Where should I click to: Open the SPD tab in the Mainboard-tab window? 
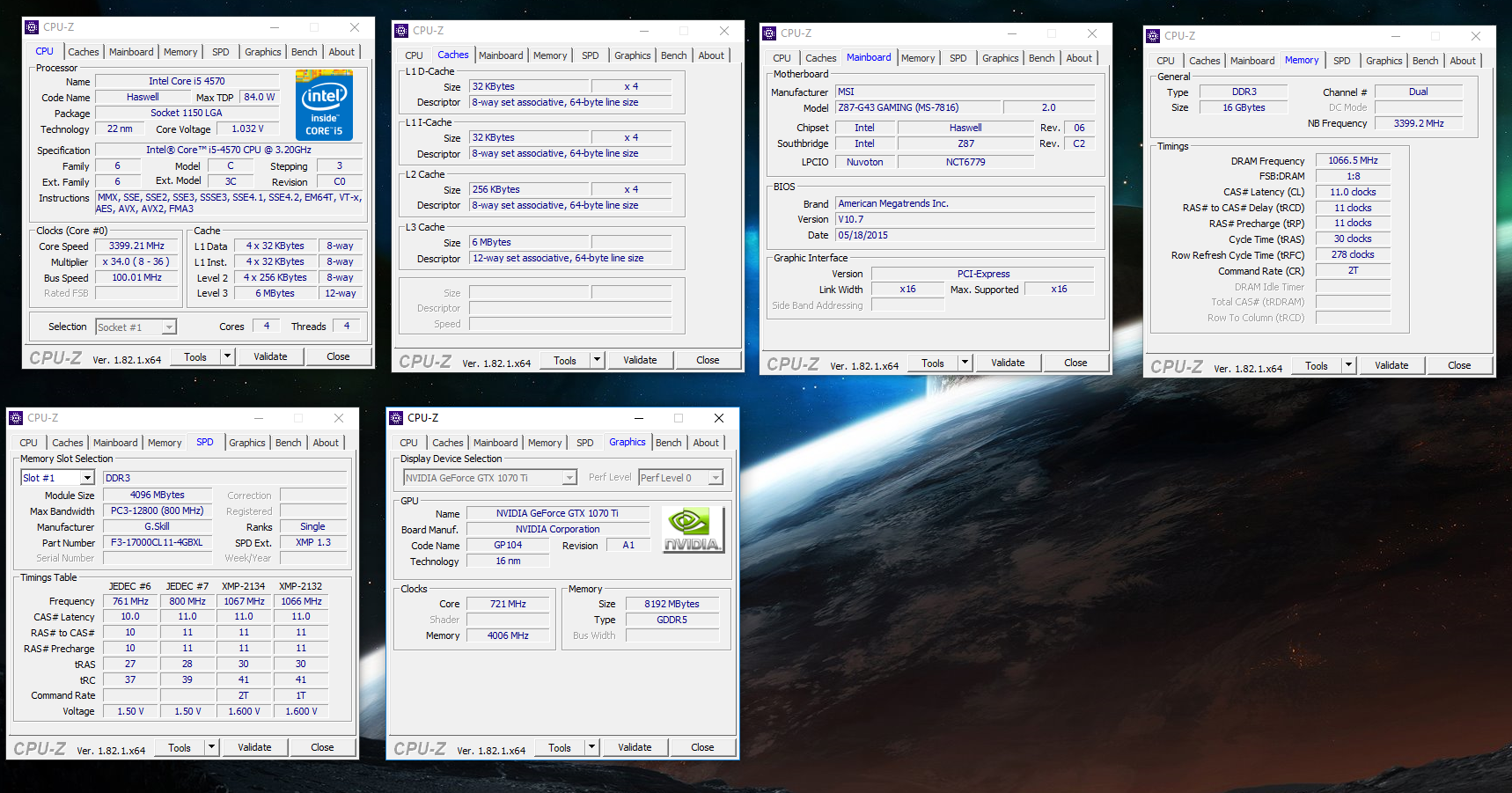[958, 58]
